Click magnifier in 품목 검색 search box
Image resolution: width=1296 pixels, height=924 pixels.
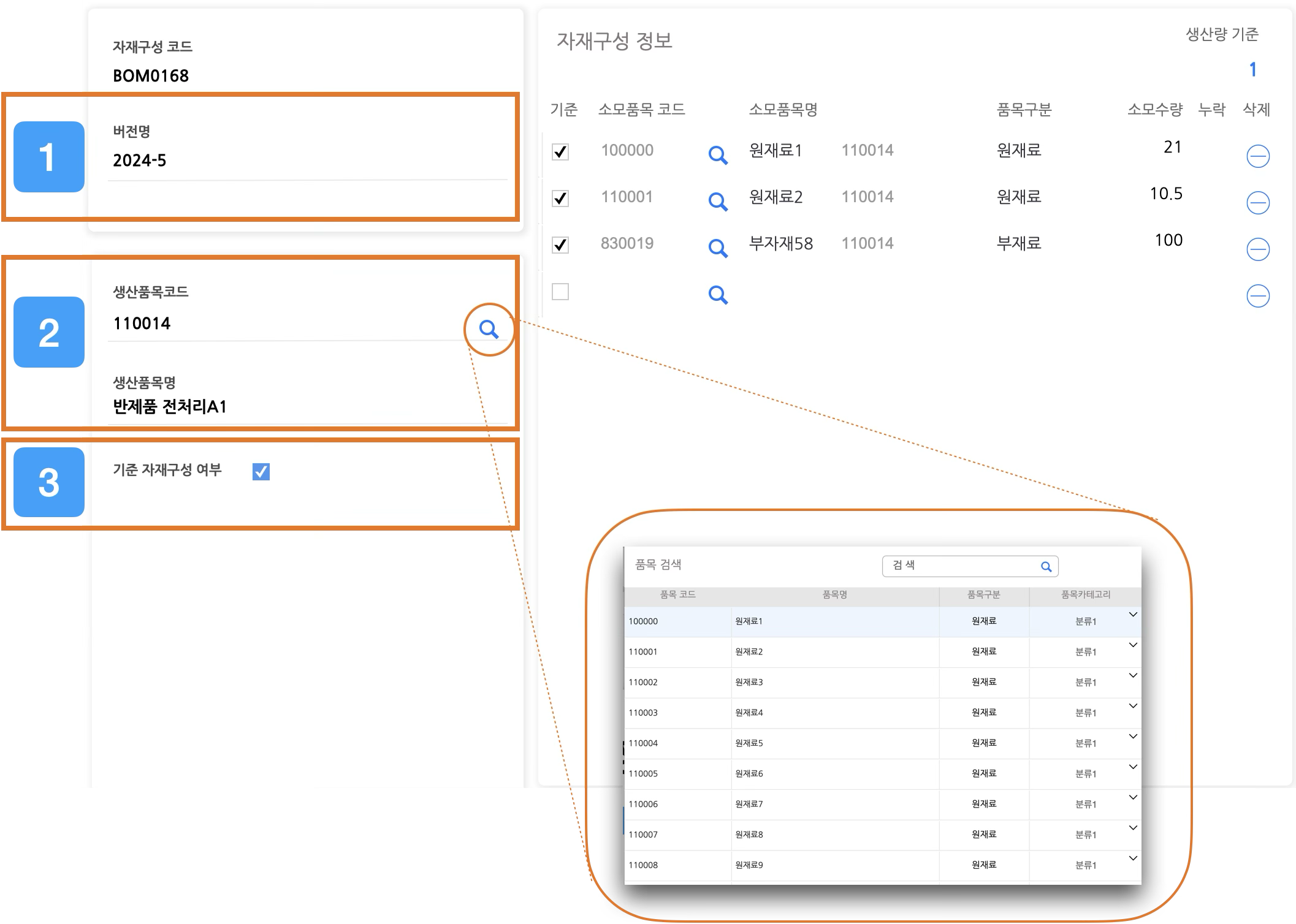[x=1046, y=567]
